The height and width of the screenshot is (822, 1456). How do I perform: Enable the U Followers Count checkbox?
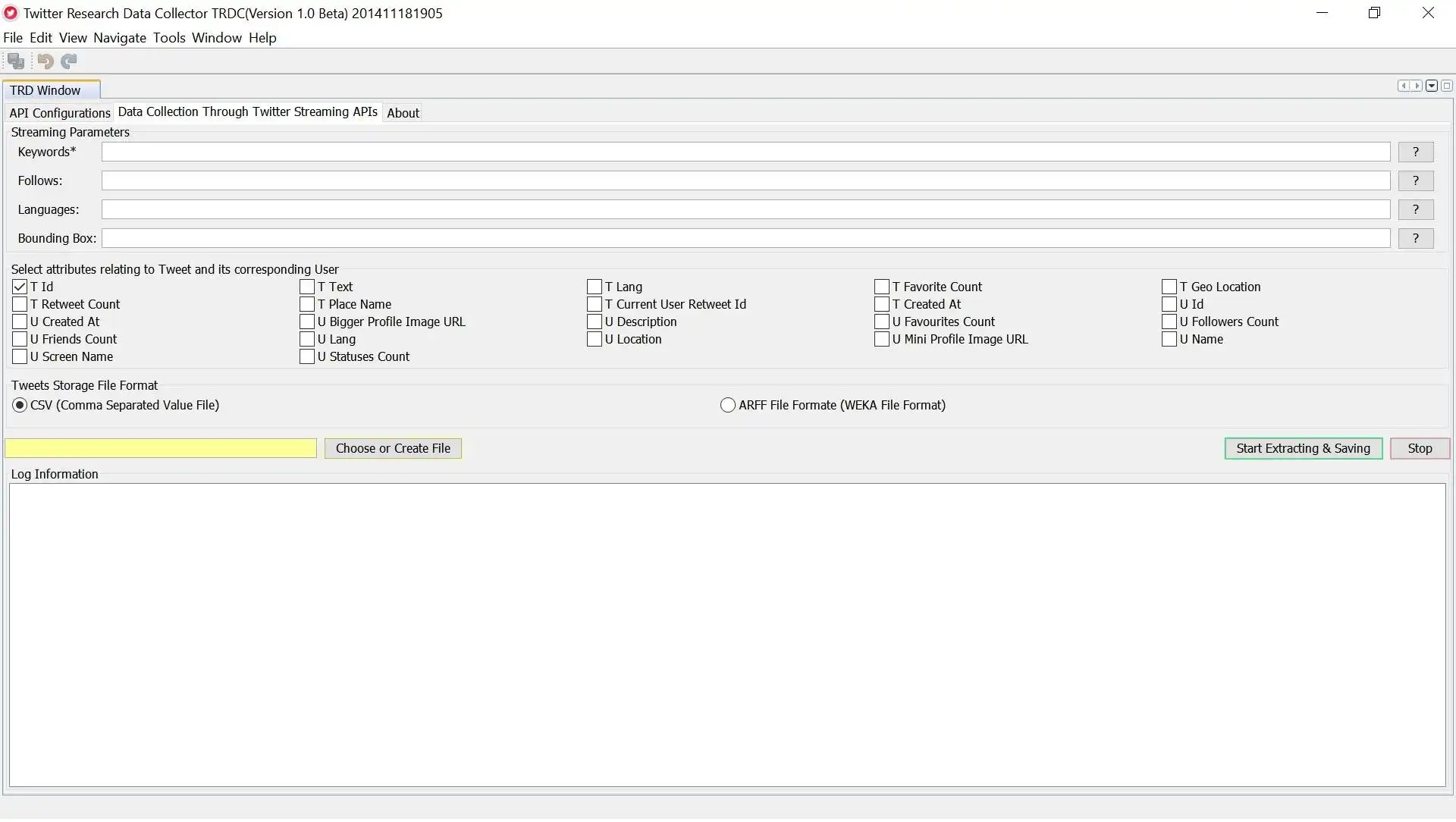(1169, 321)
